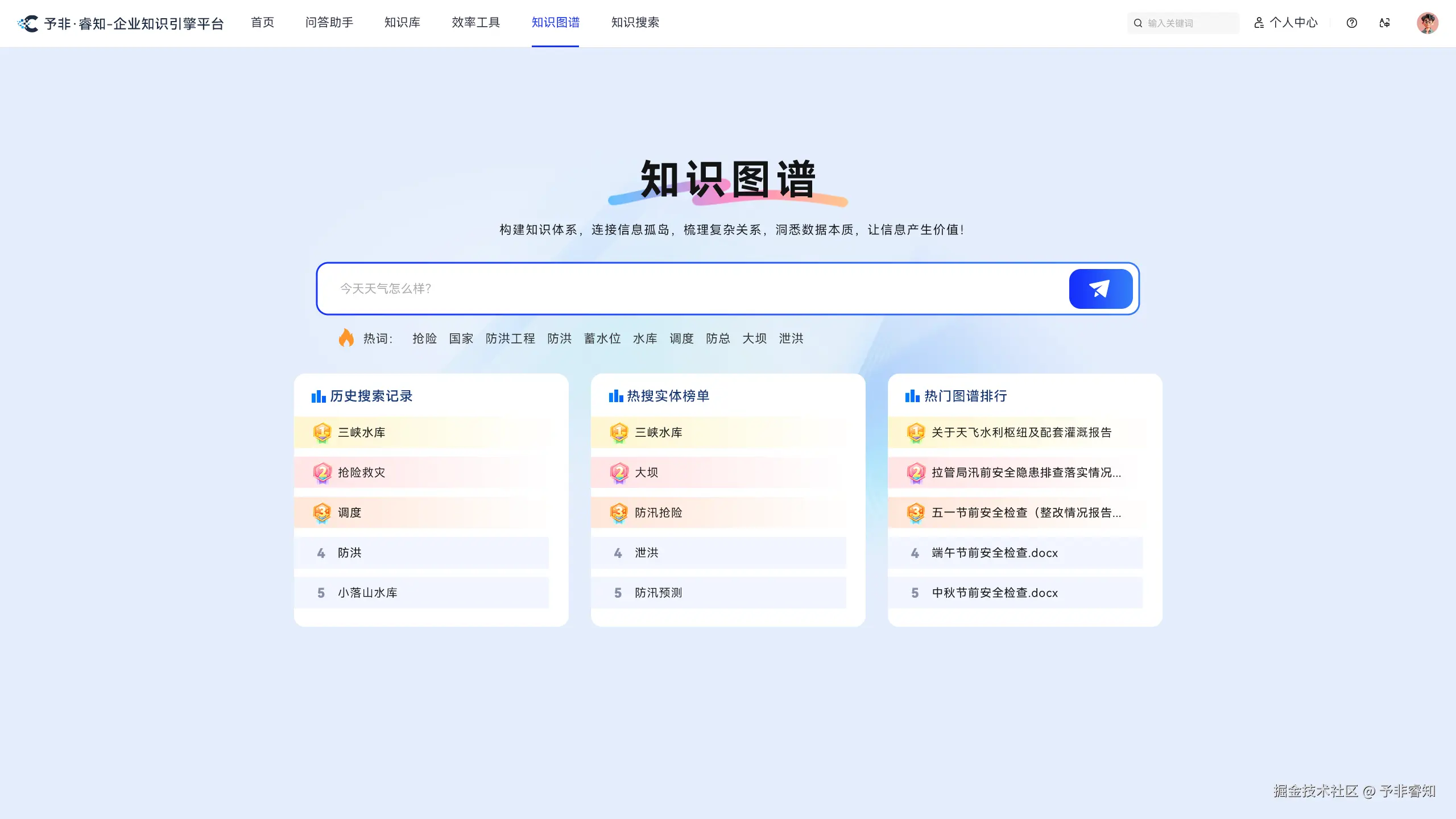
Task: Click the flame hot words icon
Action: [346, 338]
